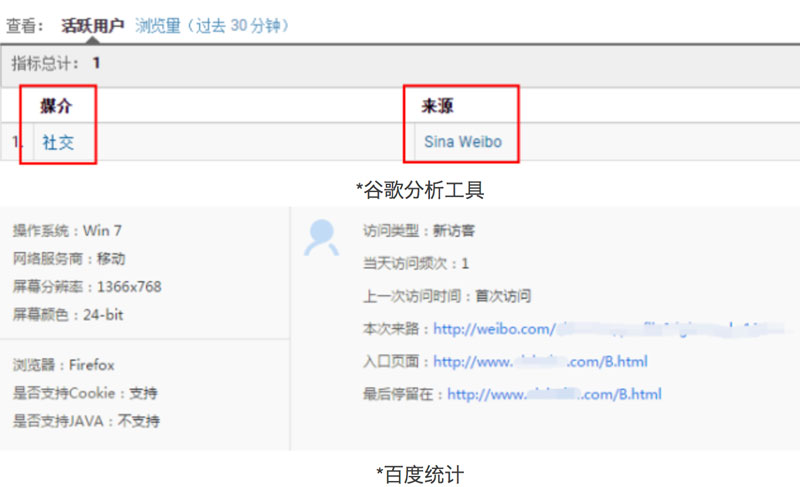Open the Sina Weibo source link
The image size is (800, 487).
[x=462, y=142]
